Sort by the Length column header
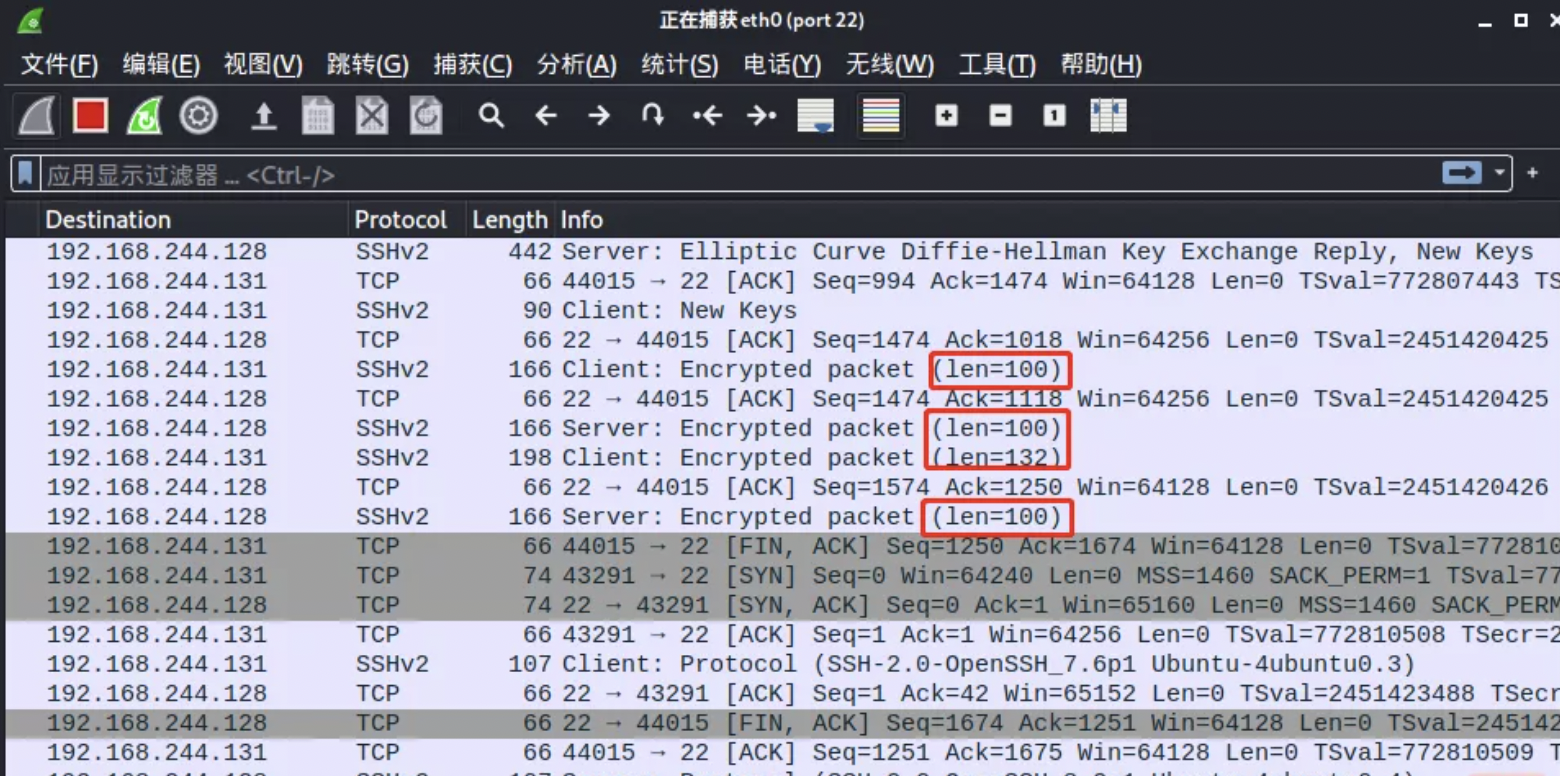 tap(510, 220)
